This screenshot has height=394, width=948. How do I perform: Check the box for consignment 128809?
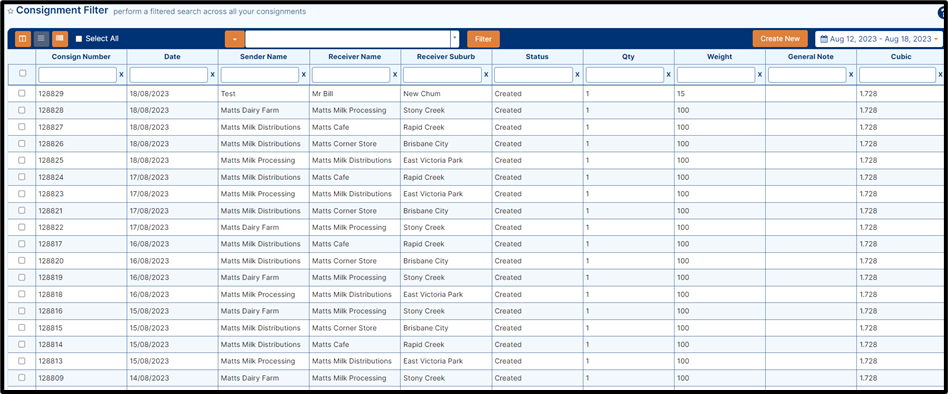pyautogui.click(x=22, y=378)
